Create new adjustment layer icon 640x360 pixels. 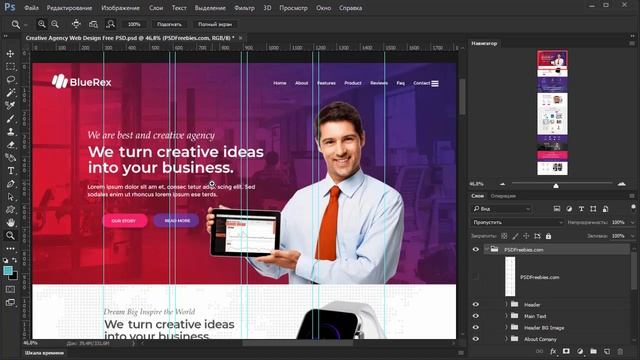coord(580,351)
